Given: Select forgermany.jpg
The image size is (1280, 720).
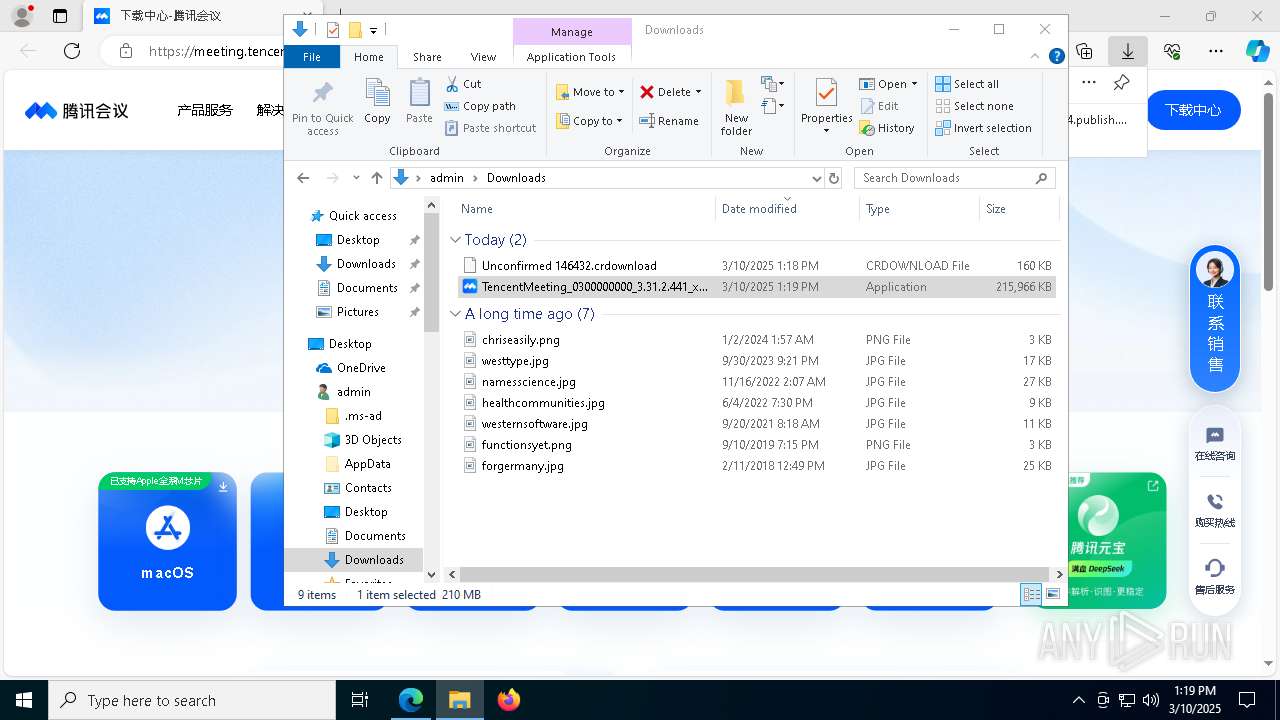Looking at the screenshot, I should [757, 466].
